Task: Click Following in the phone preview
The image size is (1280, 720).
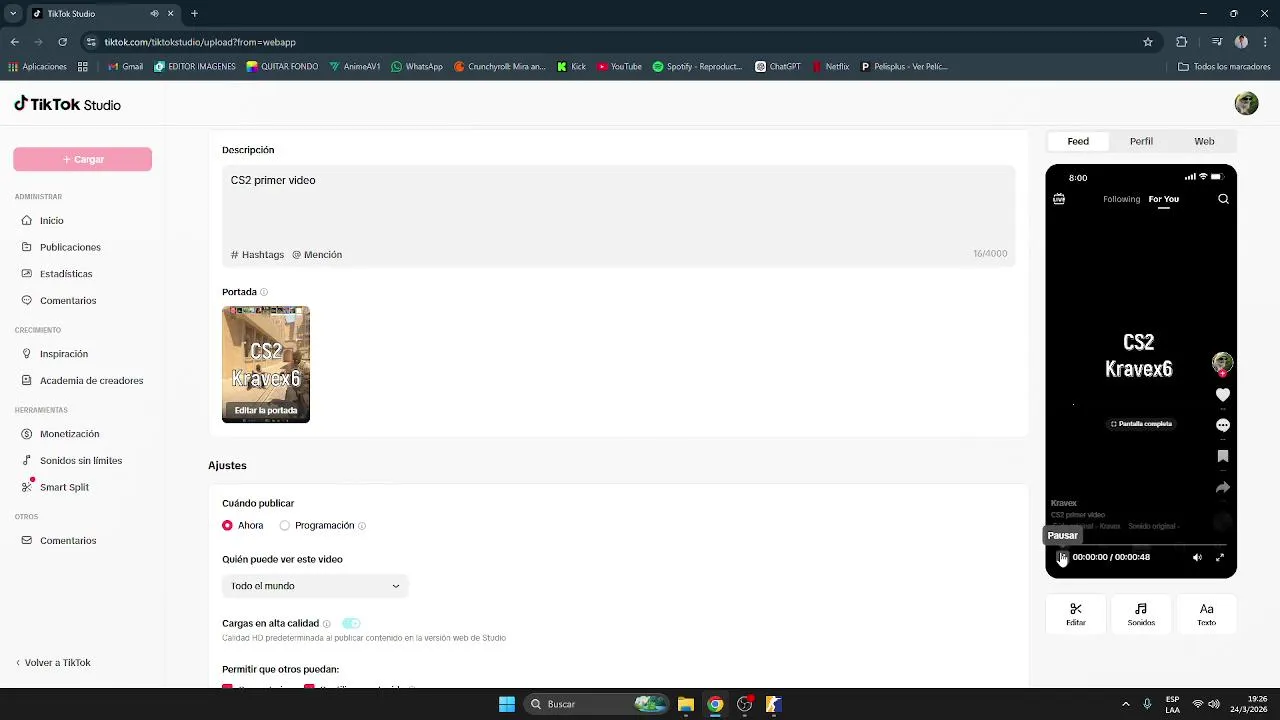Action: click(x=1121, y=199)
